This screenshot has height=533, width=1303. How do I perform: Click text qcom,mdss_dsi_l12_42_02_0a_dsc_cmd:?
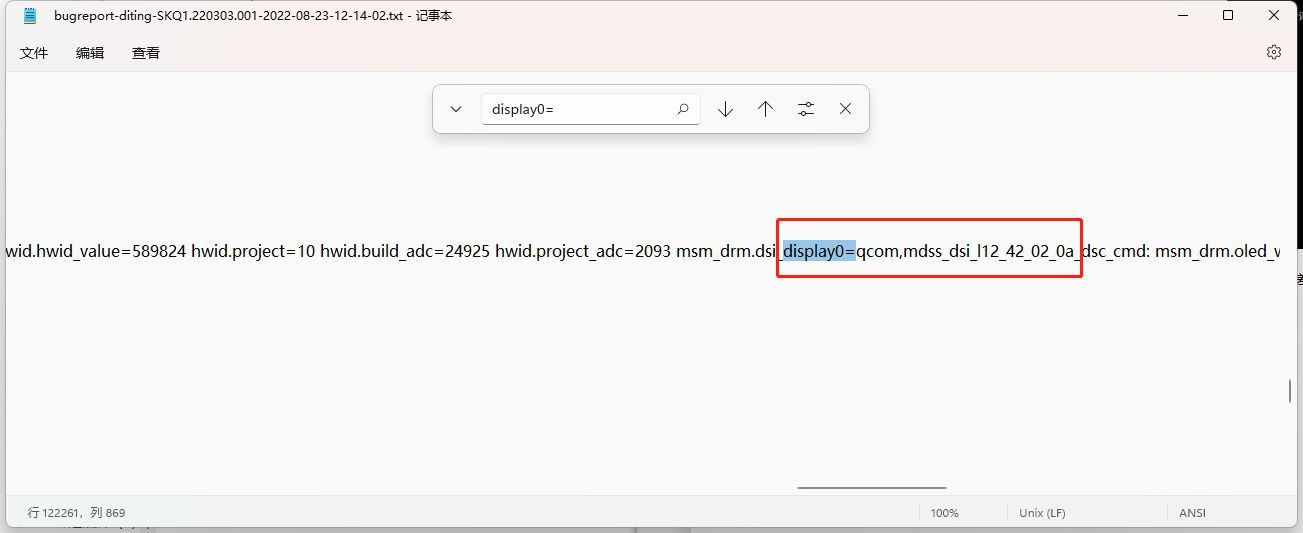pos(1004,251)
